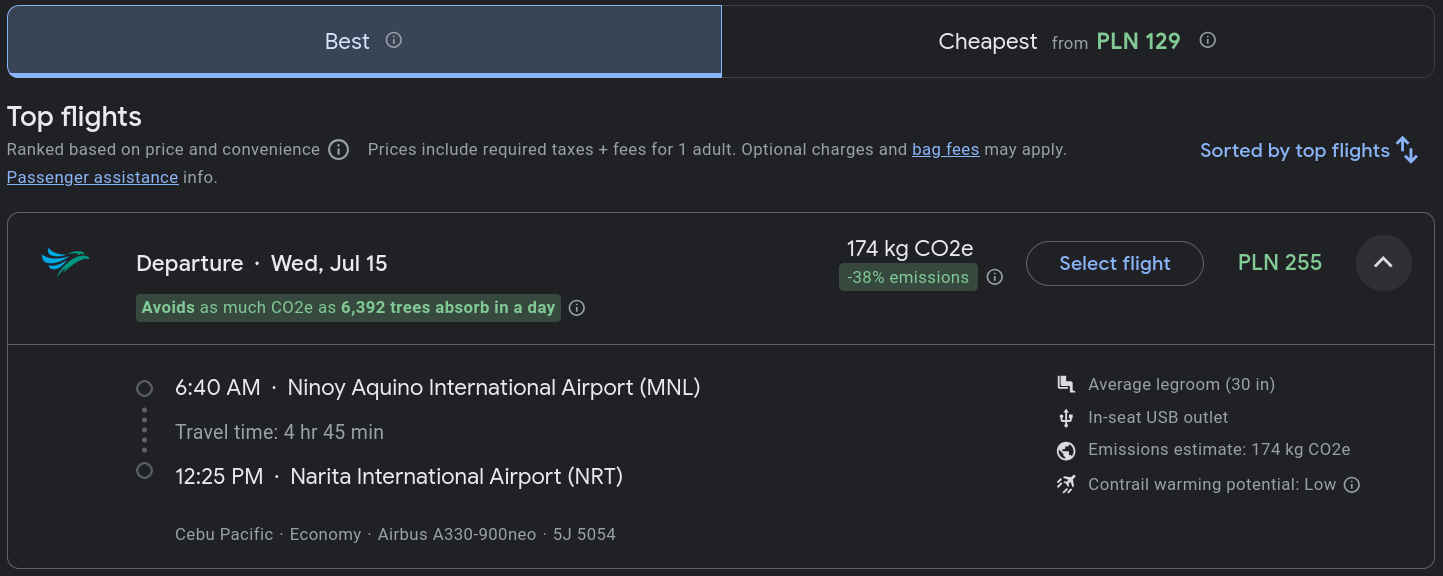
Task: Click the legroom seat icon
Action: [1066, 385]
